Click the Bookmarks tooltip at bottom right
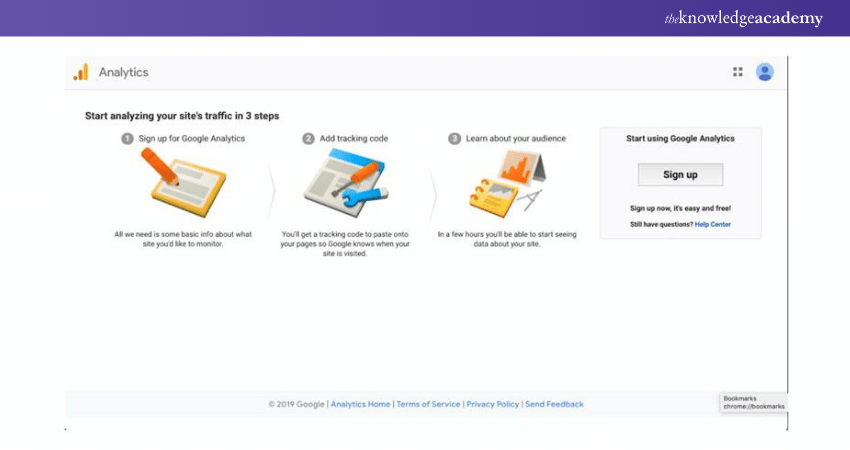Image resolution: width=850 pixels, height=450 pixels. (753, 402)
